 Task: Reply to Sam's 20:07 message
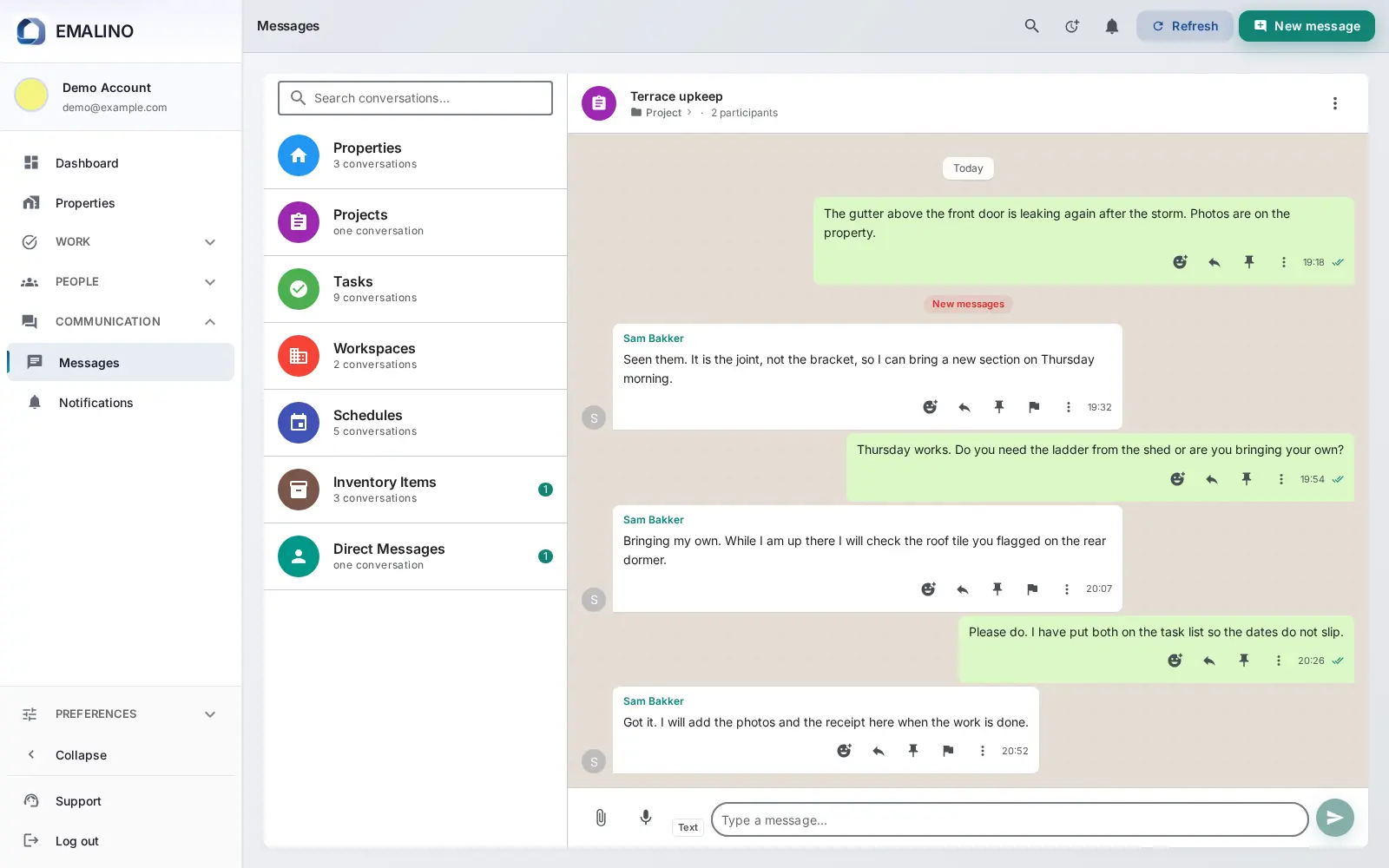(x=963, y=589)
